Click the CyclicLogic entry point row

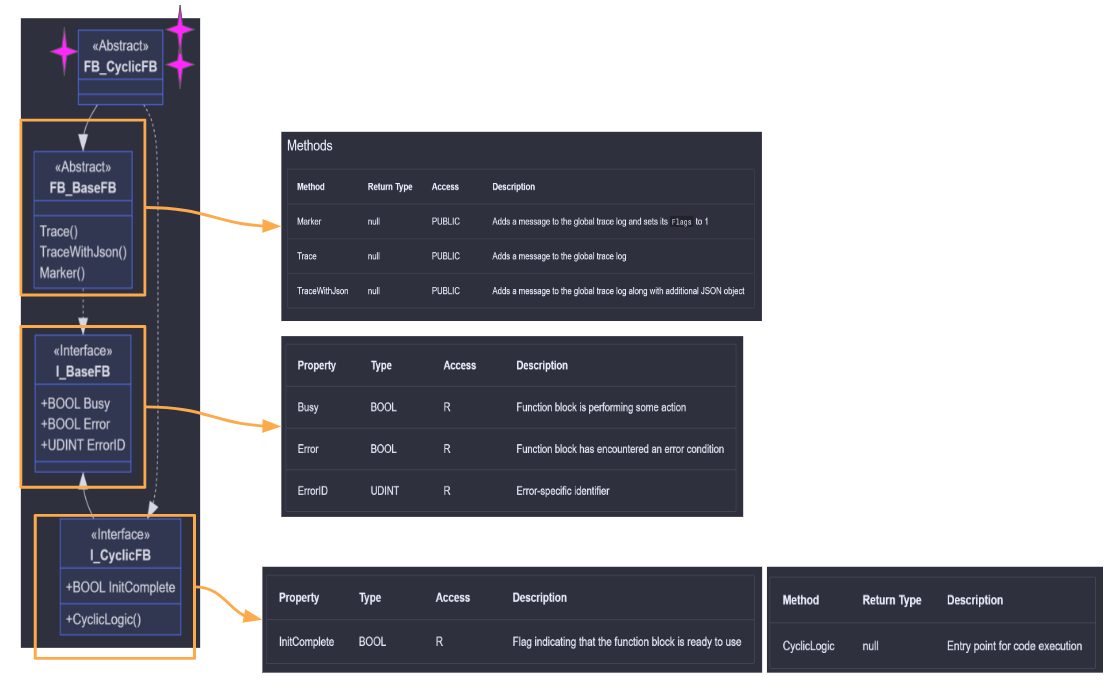click(808, 646)
